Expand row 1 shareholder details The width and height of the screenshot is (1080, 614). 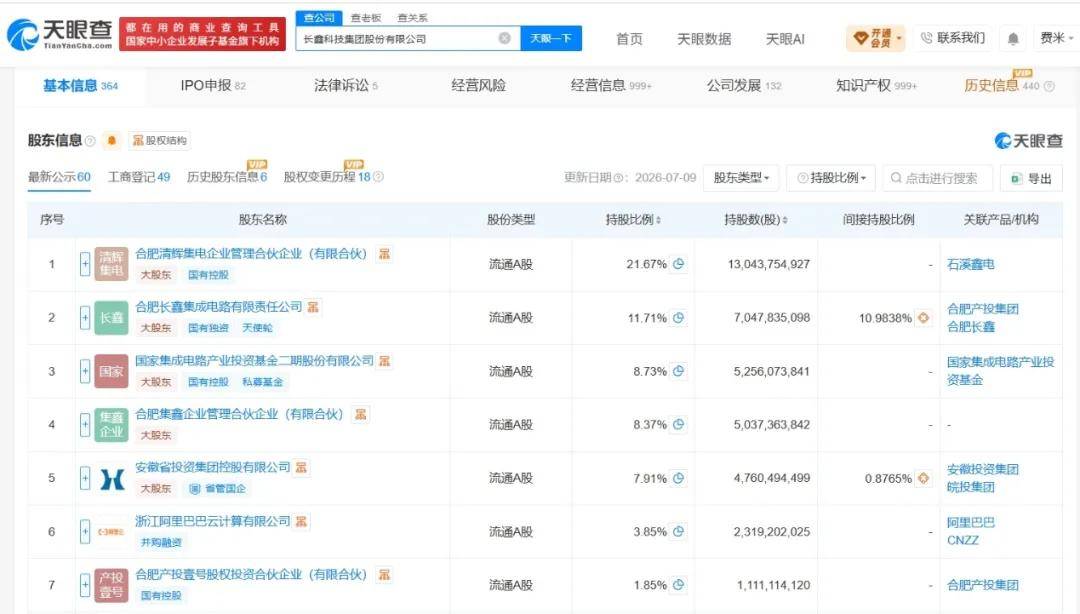point(85,264)
